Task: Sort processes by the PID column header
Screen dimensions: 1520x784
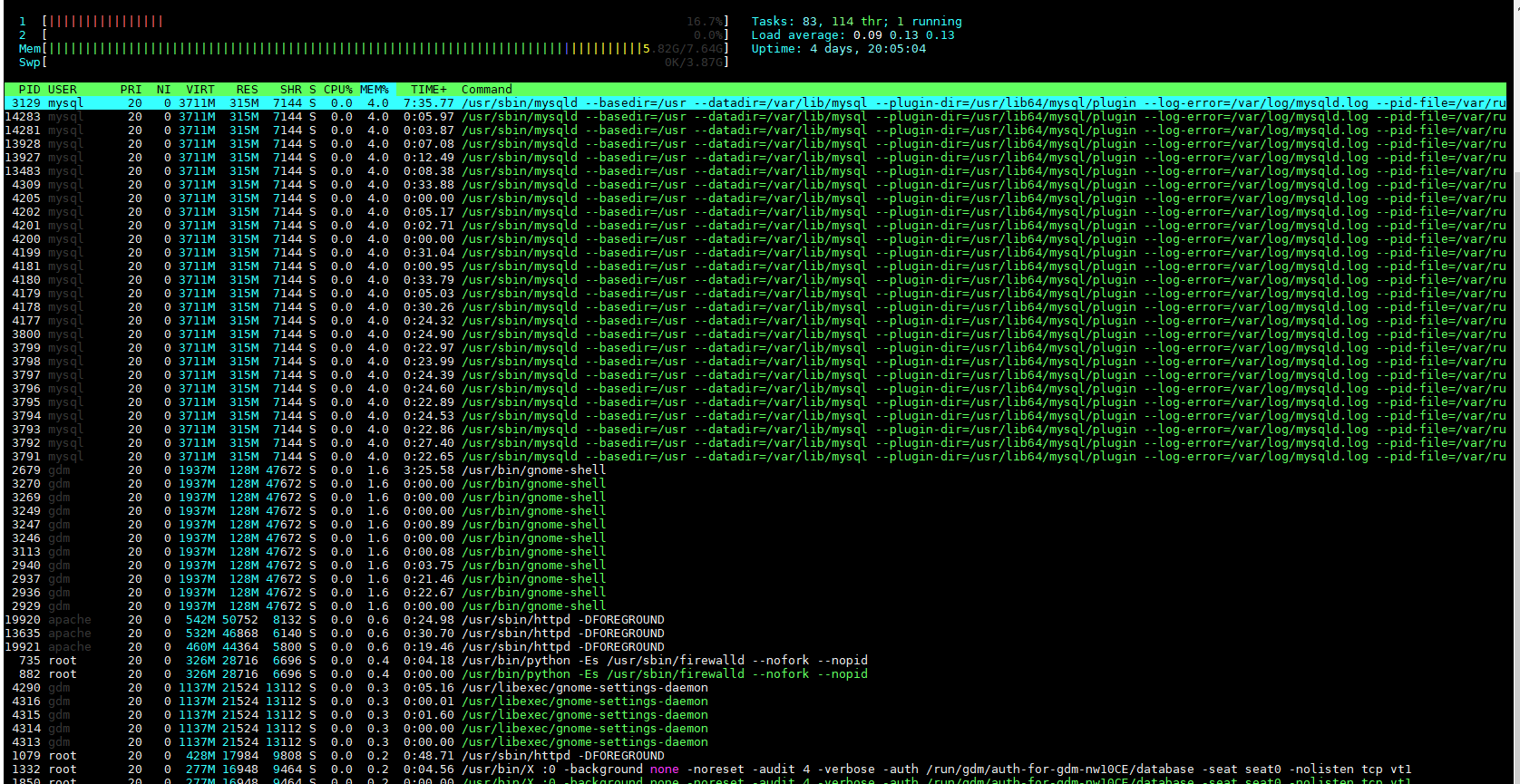Action: [x=30, y=90]
